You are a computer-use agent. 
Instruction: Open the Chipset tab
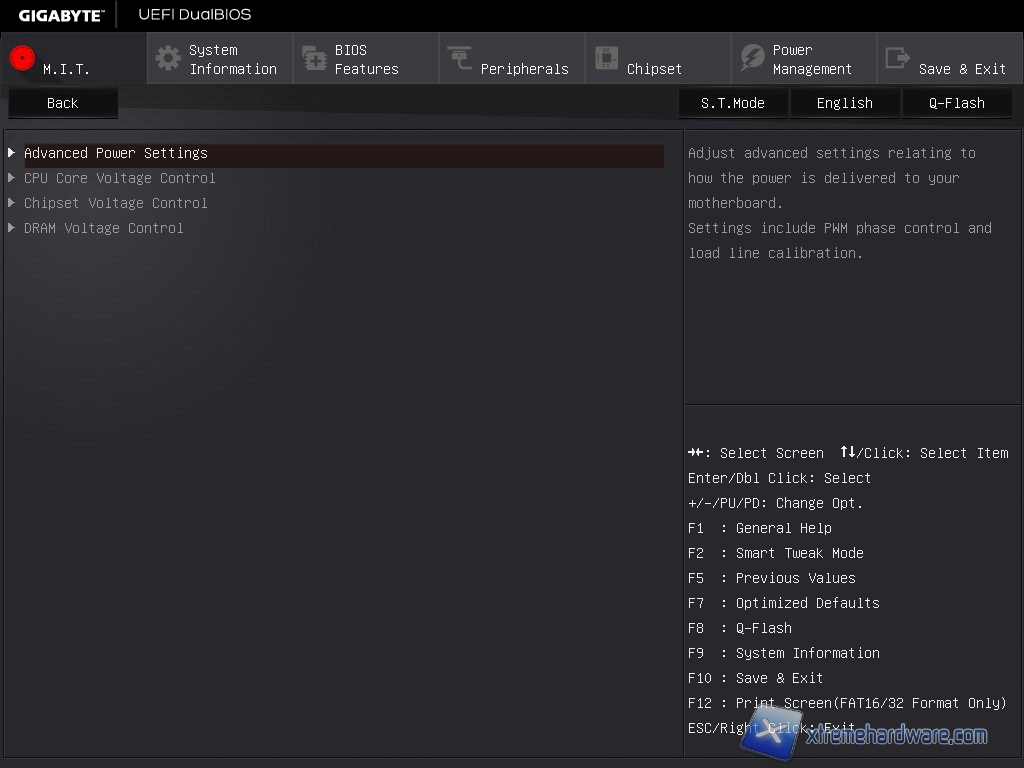(x=654, y=68)
